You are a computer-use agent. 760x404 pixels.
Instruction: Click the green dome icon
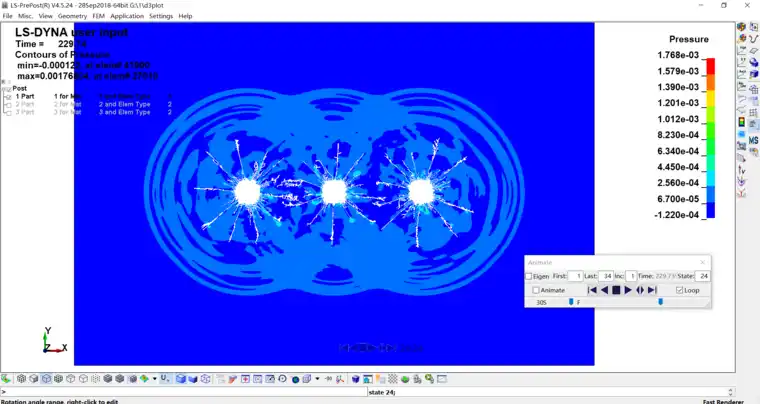point(405,379)
